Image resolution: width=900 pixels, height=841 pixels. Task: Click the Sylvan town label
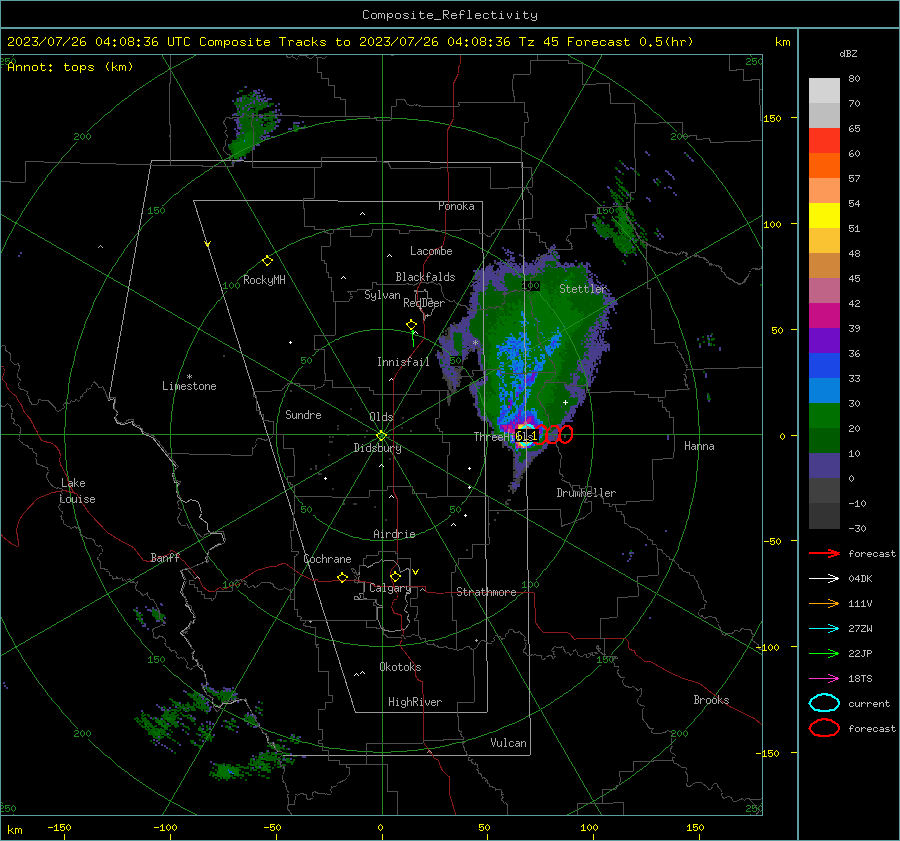[382, 295]
